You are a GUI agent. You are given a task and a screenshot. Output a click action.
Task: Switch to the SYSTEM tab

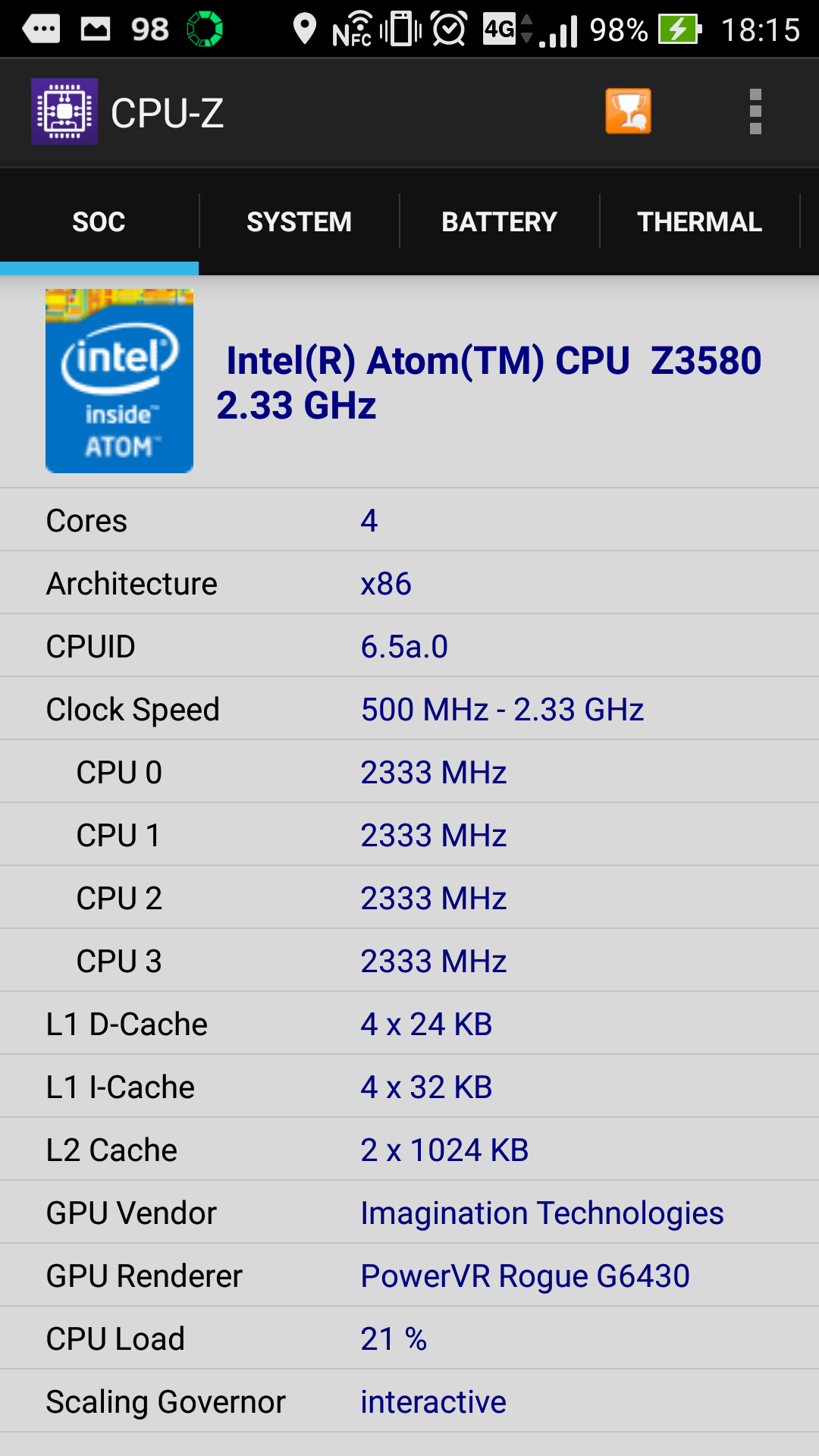[299, 221]
